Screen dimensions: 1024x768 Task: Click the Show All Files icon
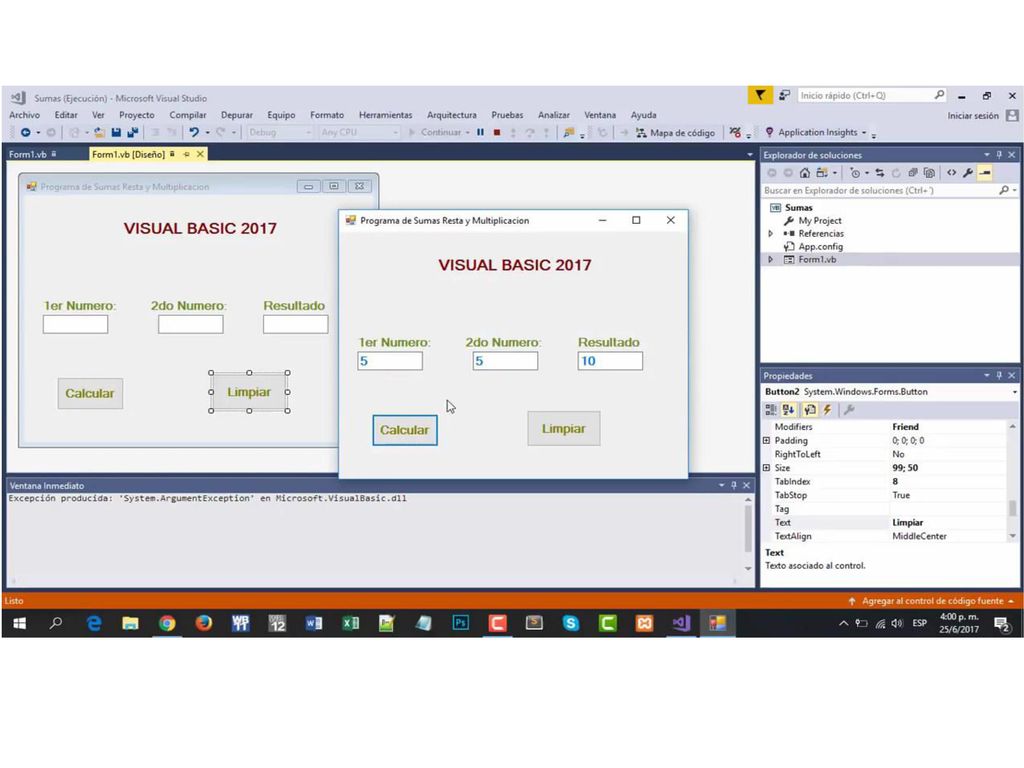[x=929, y=173]
